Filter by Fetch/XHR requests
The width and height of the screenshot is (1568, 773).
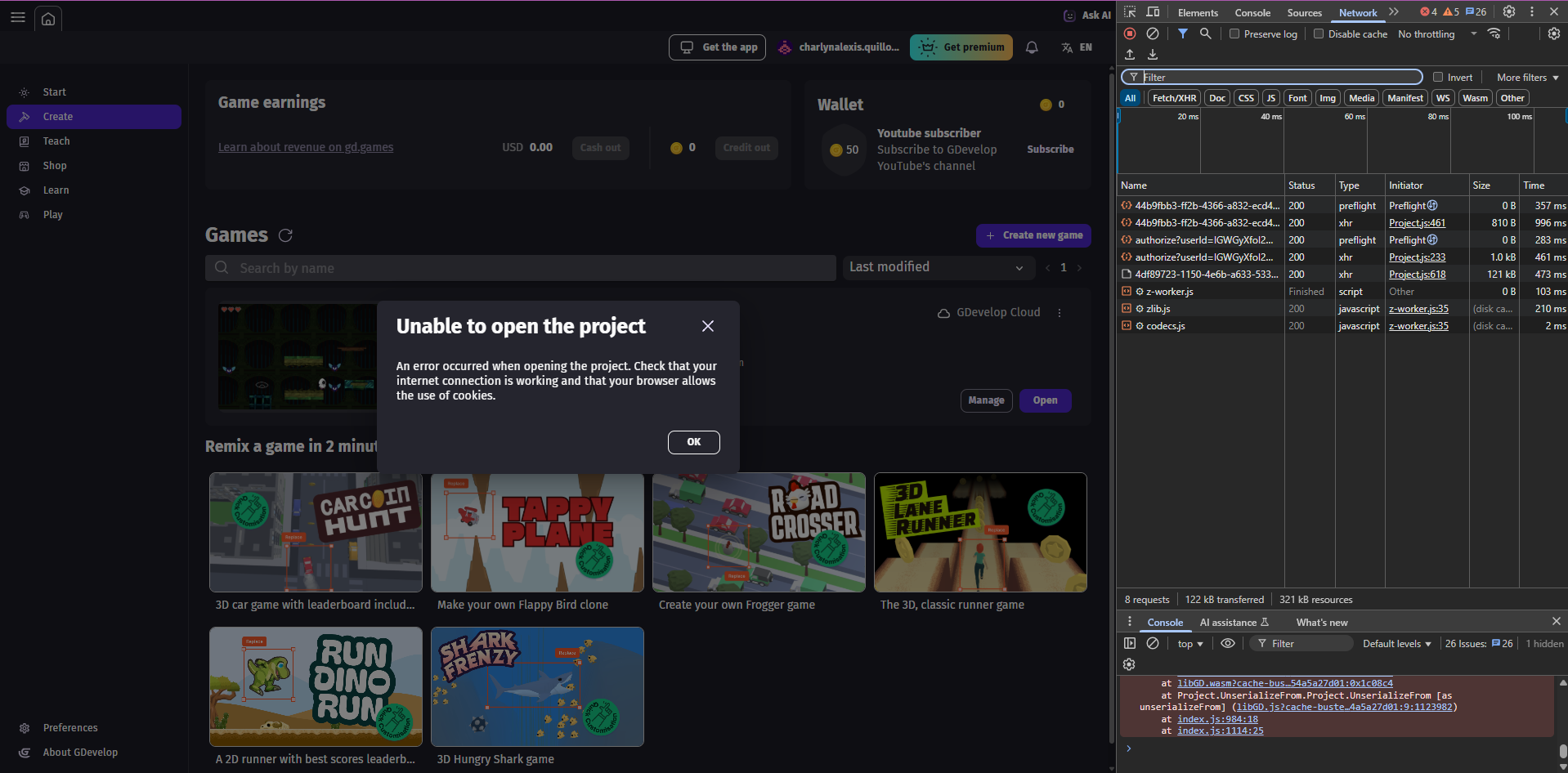coord(1175,98)
